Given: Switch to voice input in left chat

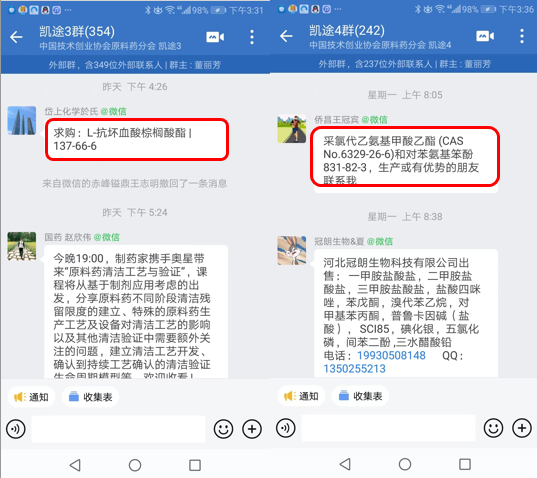Looking at the screenshot, I should coord(16,429).
